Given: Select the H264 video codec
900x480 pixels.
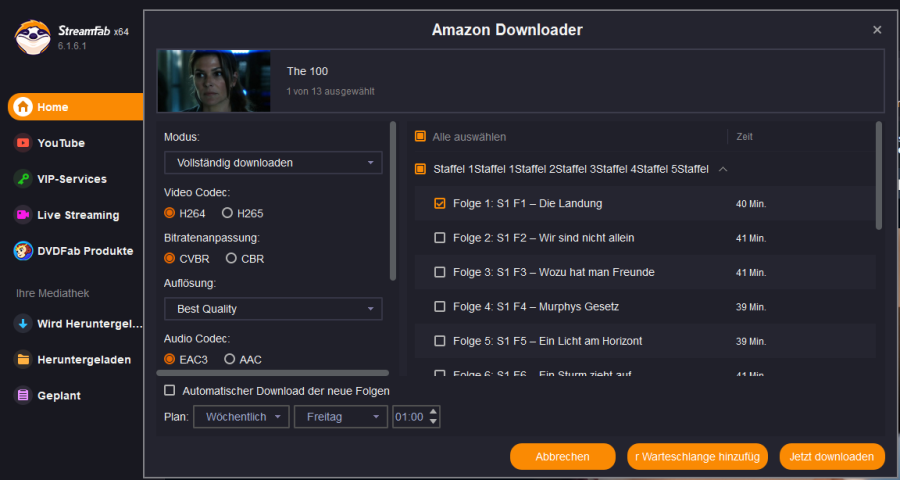Looking at the screenshot, I should (x=169, y=213).
